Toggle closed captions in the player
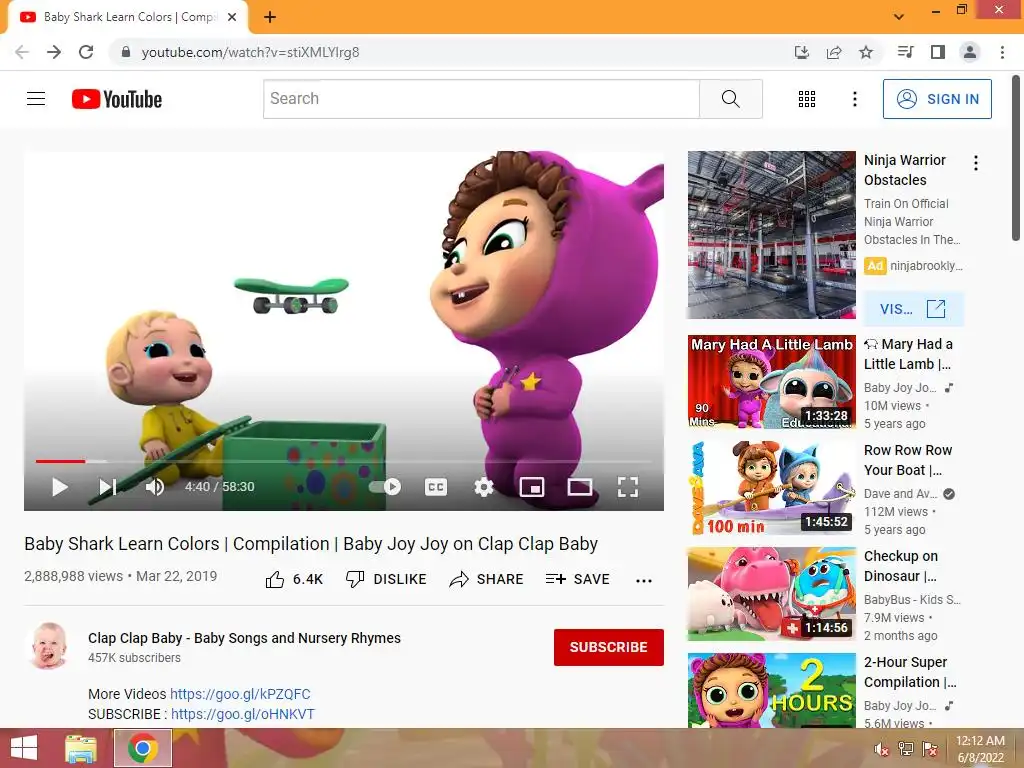Image resolution: width=1024 pixels, height=768 pixels. [x=436, y=487]
